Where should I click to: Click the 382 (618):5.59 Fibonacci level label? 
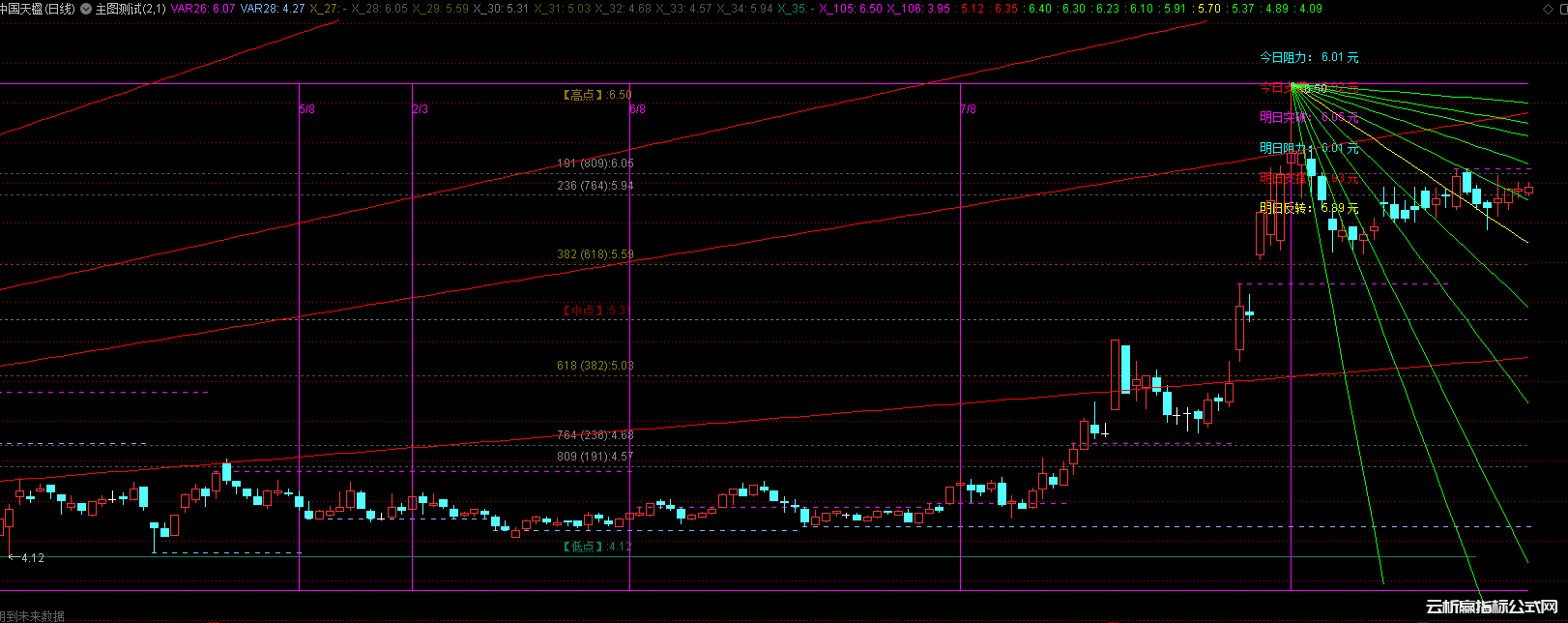pyautogui.click(x=595, y=254)
